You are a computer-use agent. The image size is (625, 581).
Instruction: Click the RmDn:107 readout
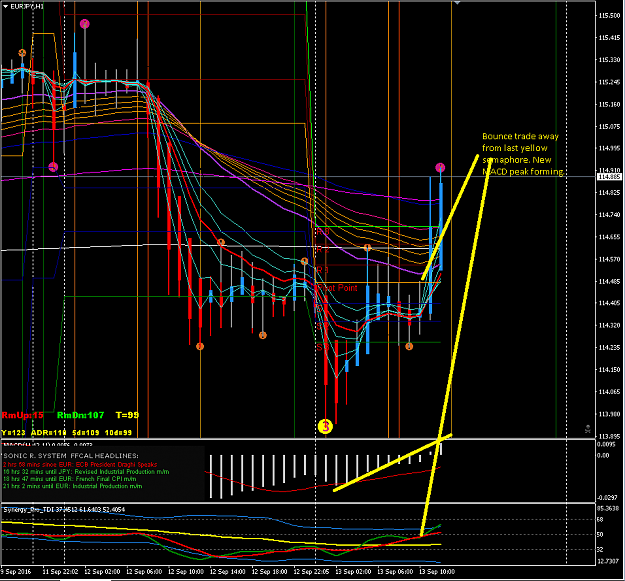[x=80, y=415]
